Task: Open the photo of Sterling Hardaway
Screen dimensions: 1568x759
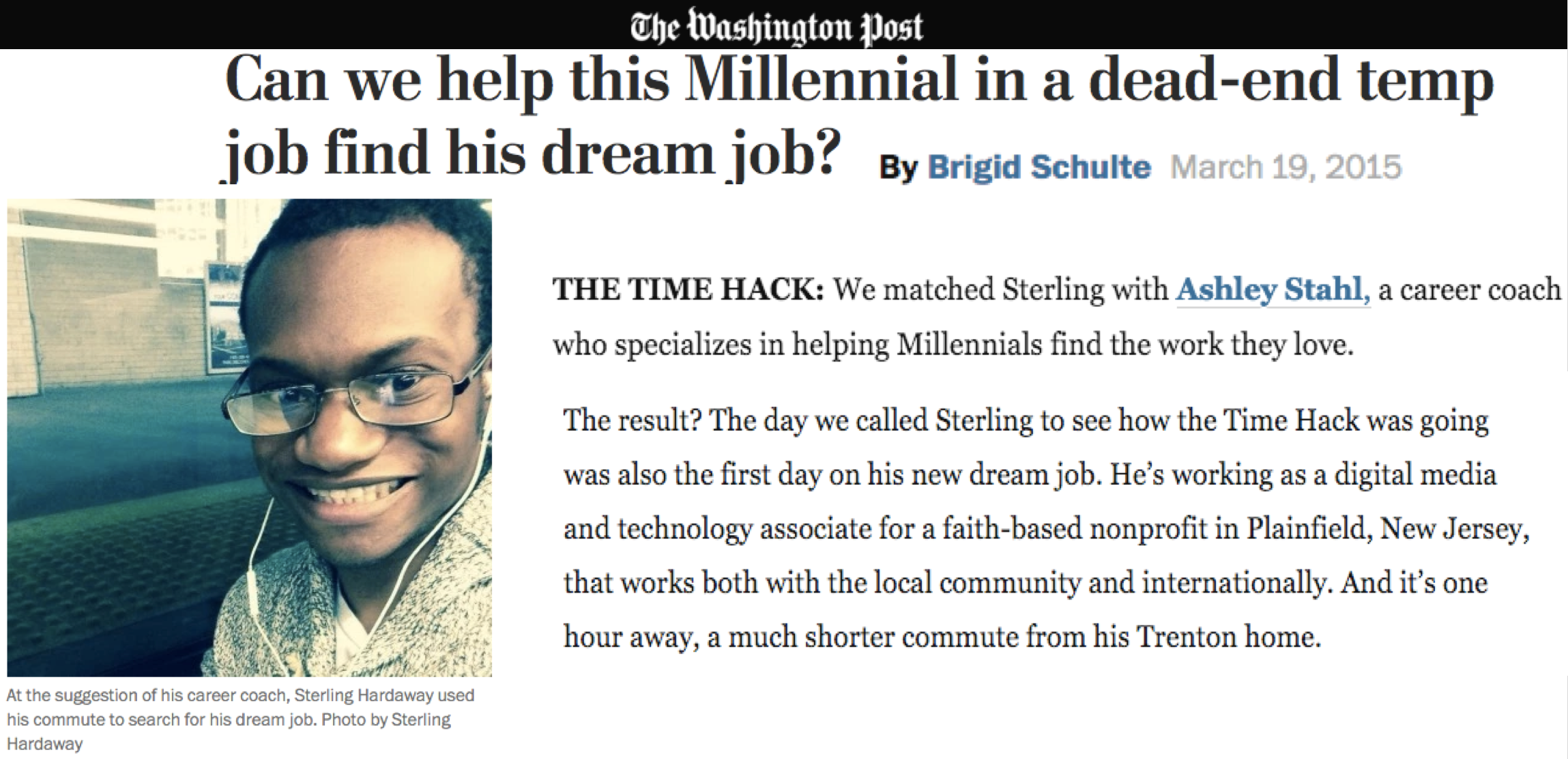Action: (249, 438)
